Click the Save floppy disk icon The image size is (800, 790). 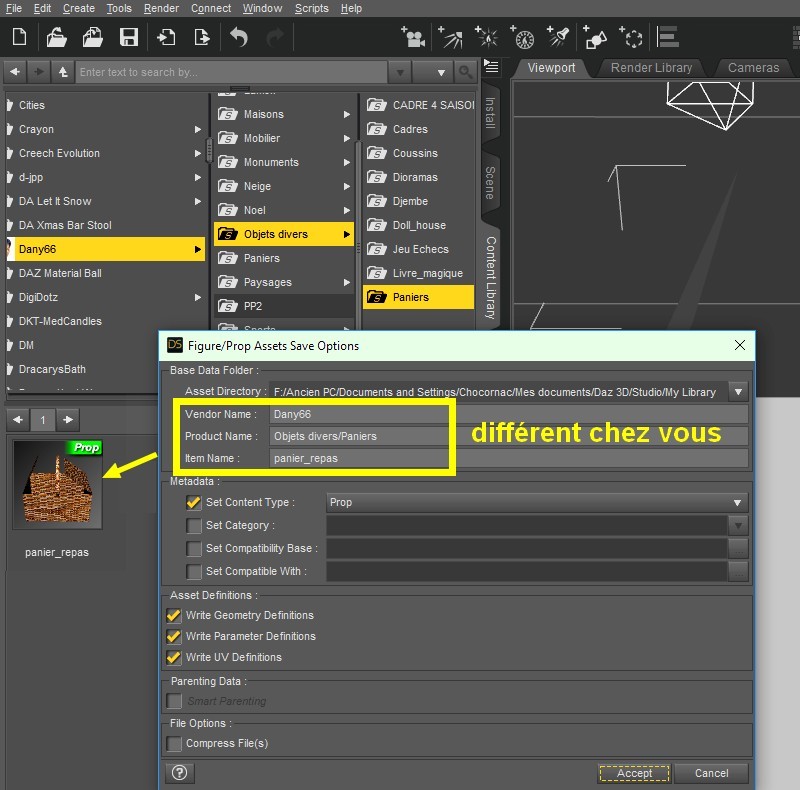click(x=129, y=37)
